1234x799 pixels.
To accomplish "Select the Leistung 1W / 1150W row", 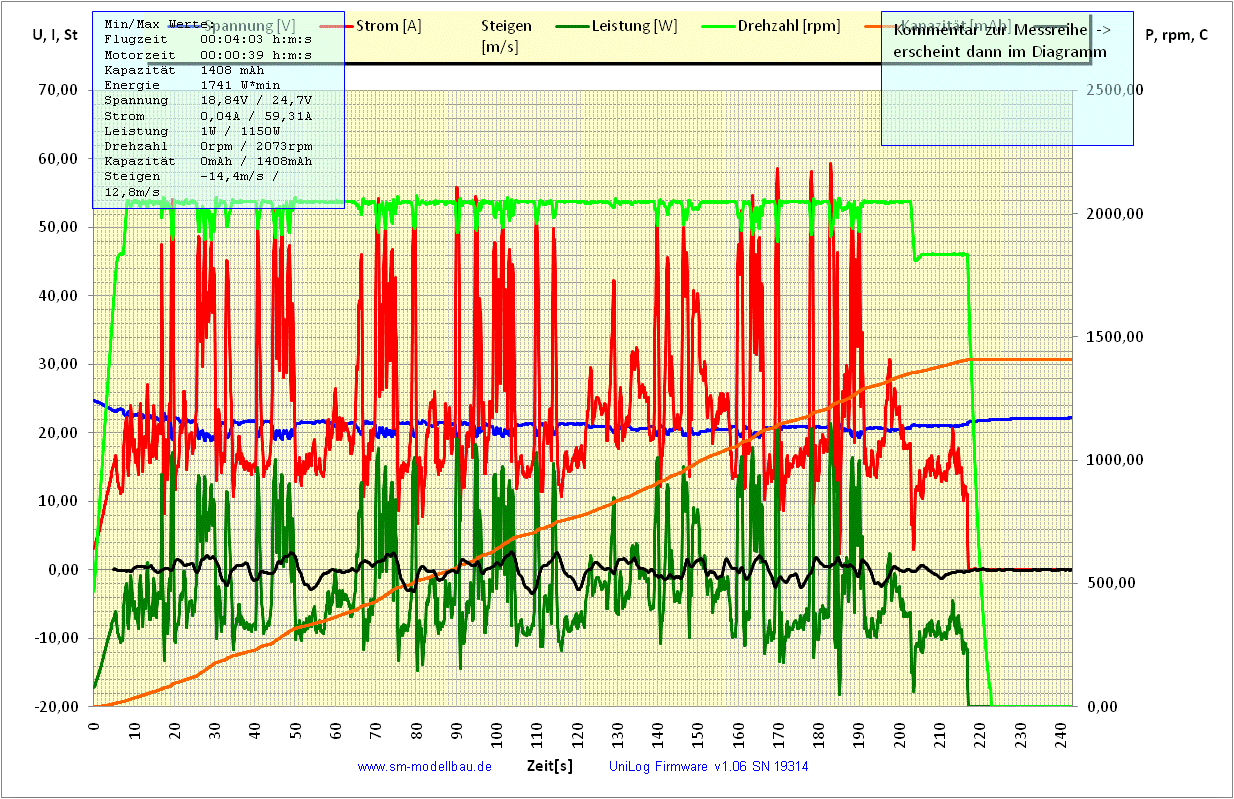I will [192, 131].
